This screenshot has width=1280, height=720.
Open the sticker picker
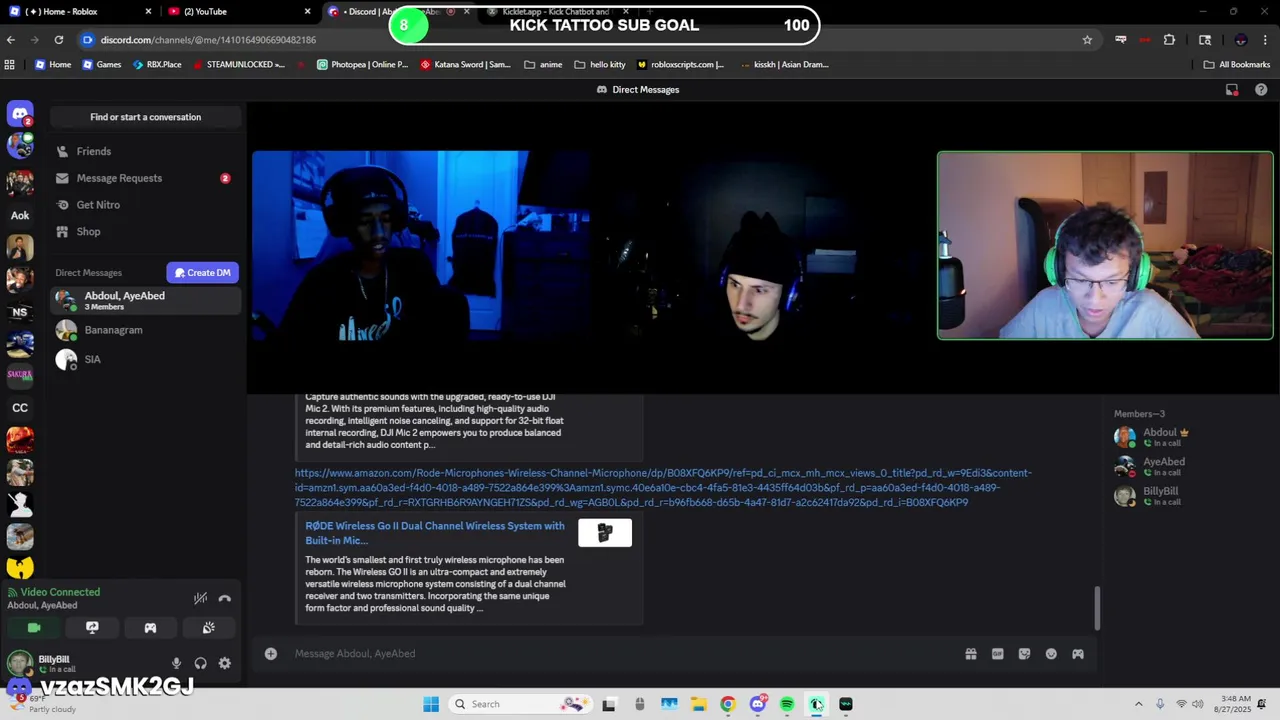click(1024, 654)
